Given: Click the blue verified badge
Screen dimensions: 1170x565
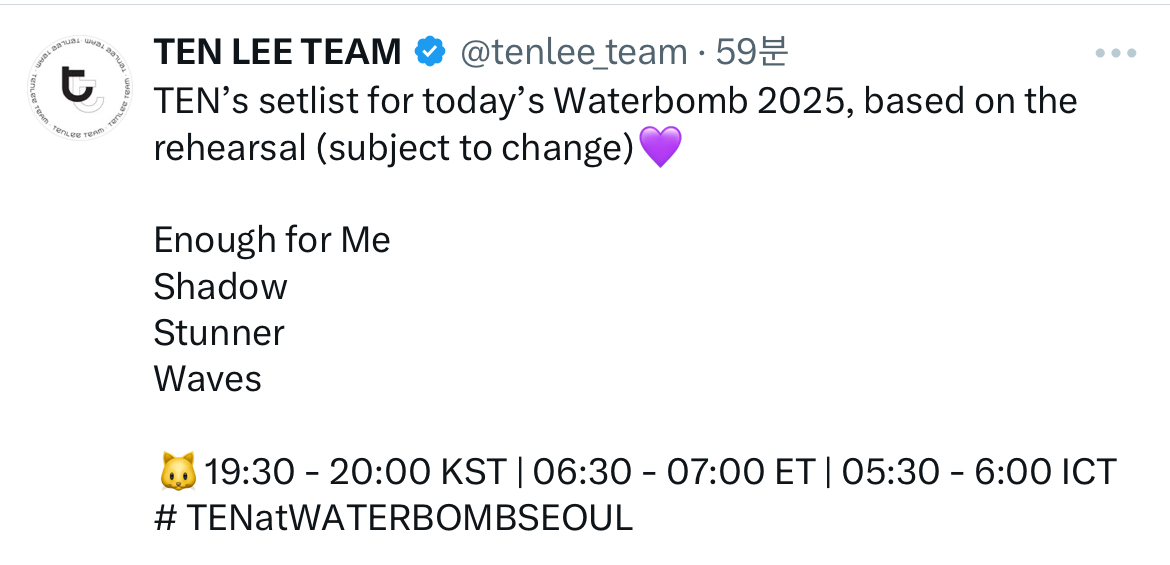Looking at the screenshot, I should [x=430, y=53].
